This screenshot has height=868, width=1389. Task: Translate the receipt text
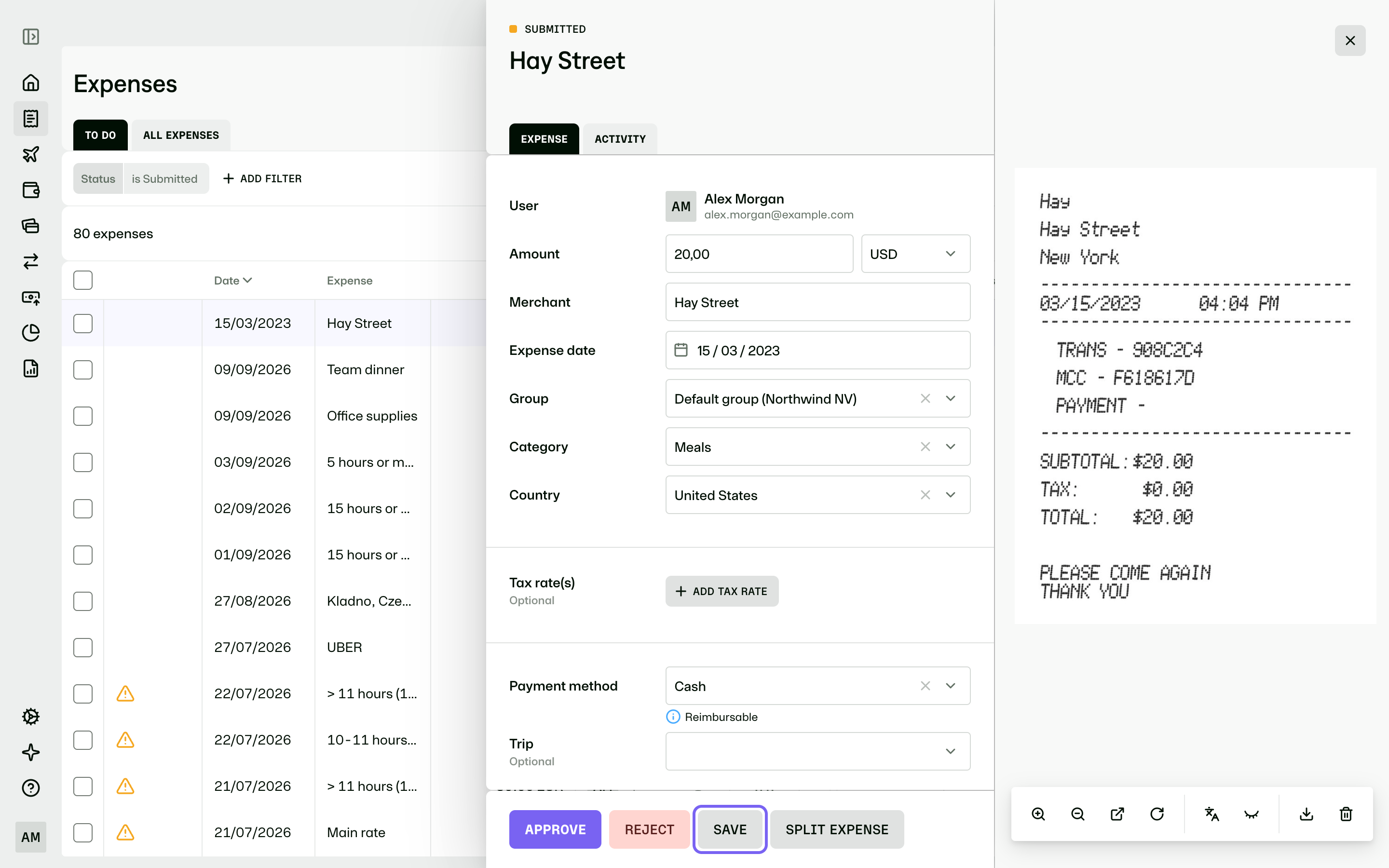point(1212,814)
